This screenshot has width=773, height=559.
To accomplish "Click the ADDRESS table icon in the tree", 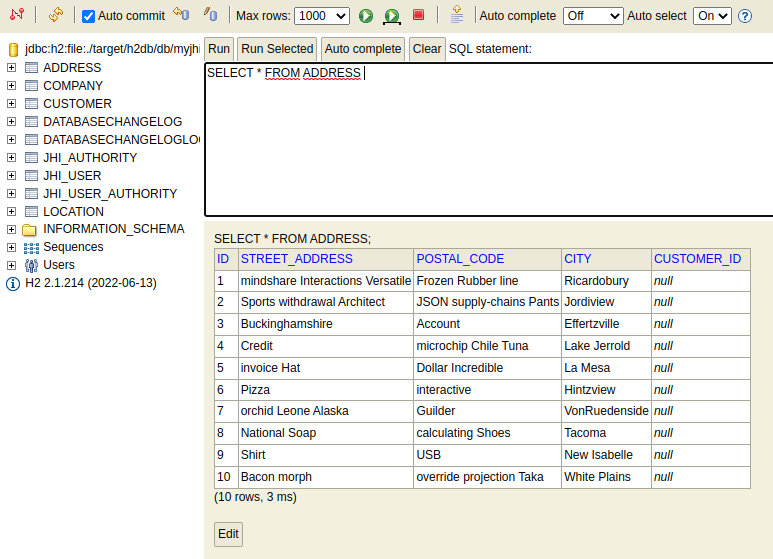I will [32, 68].
